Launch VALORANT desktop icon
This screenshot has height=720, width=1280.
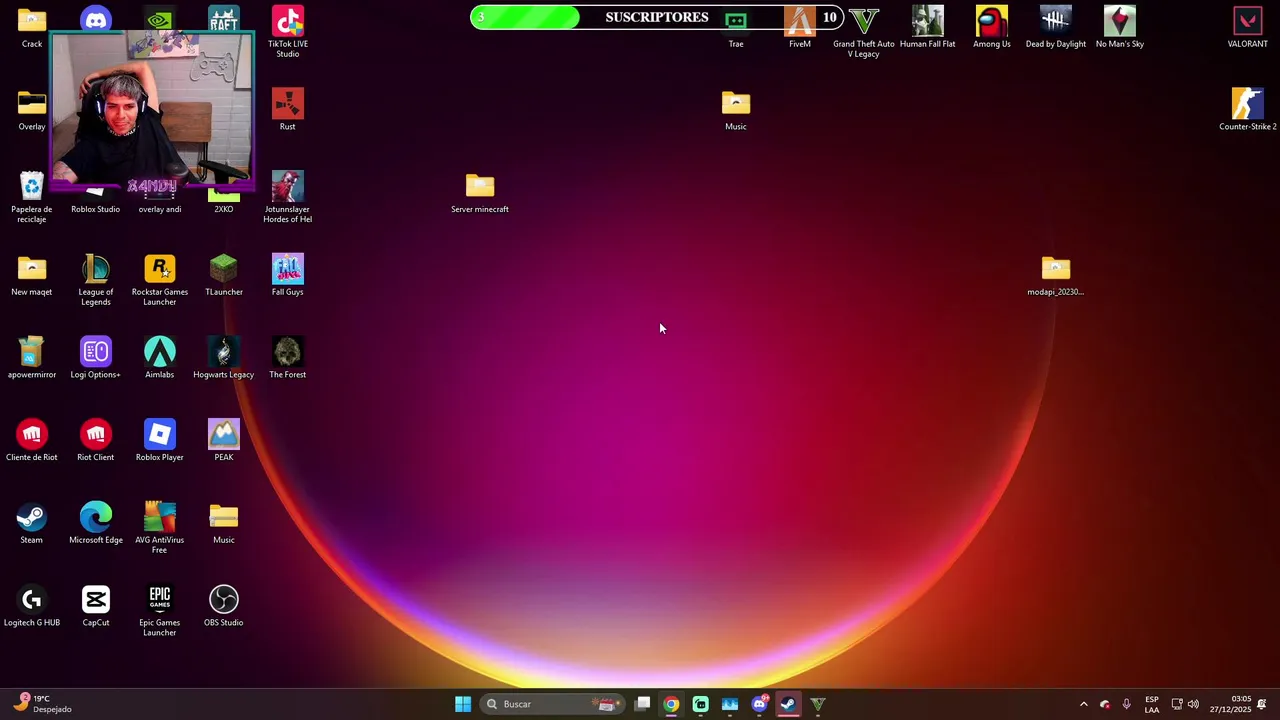pyautogui.click(x=1248, y=27)
